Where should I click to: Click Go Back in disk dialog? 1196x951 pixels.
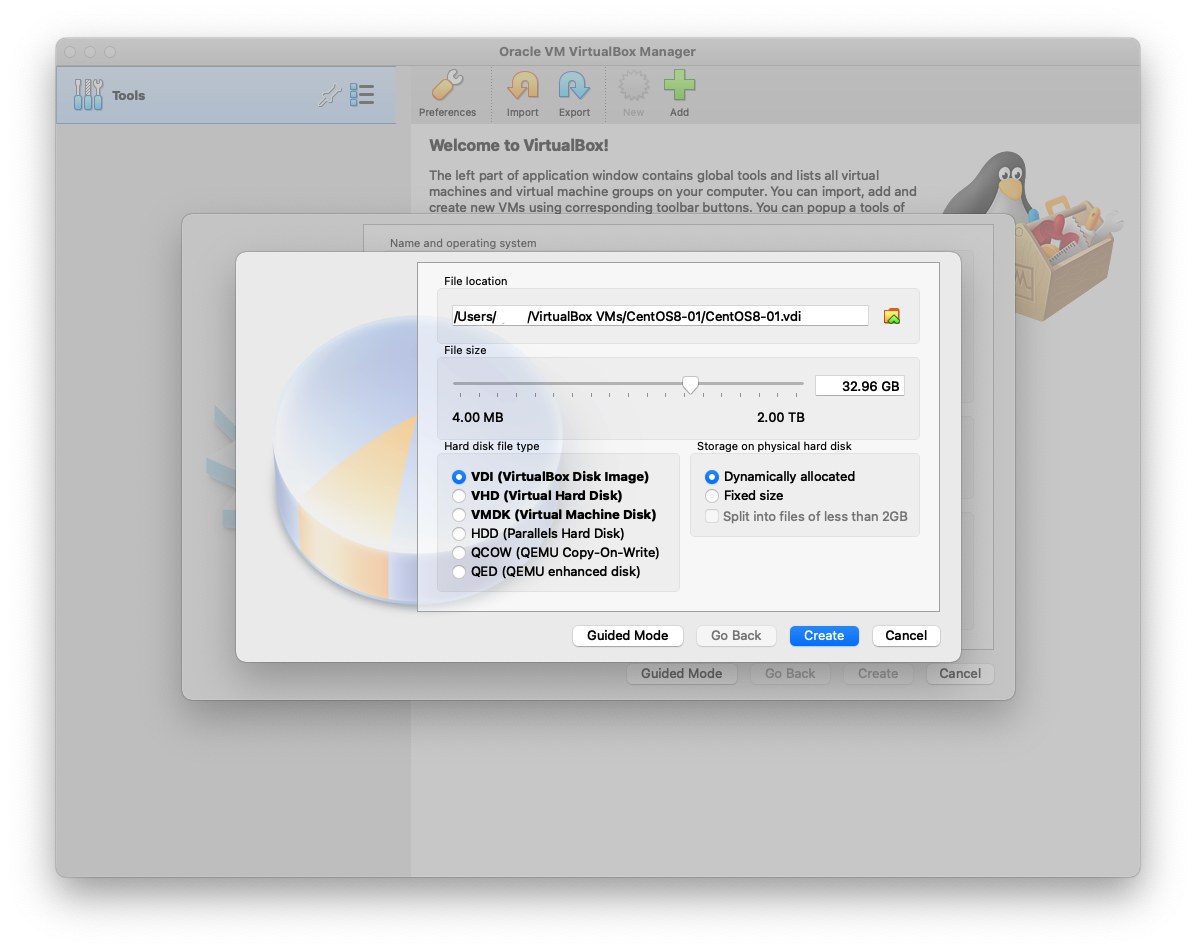pos(736,635)
